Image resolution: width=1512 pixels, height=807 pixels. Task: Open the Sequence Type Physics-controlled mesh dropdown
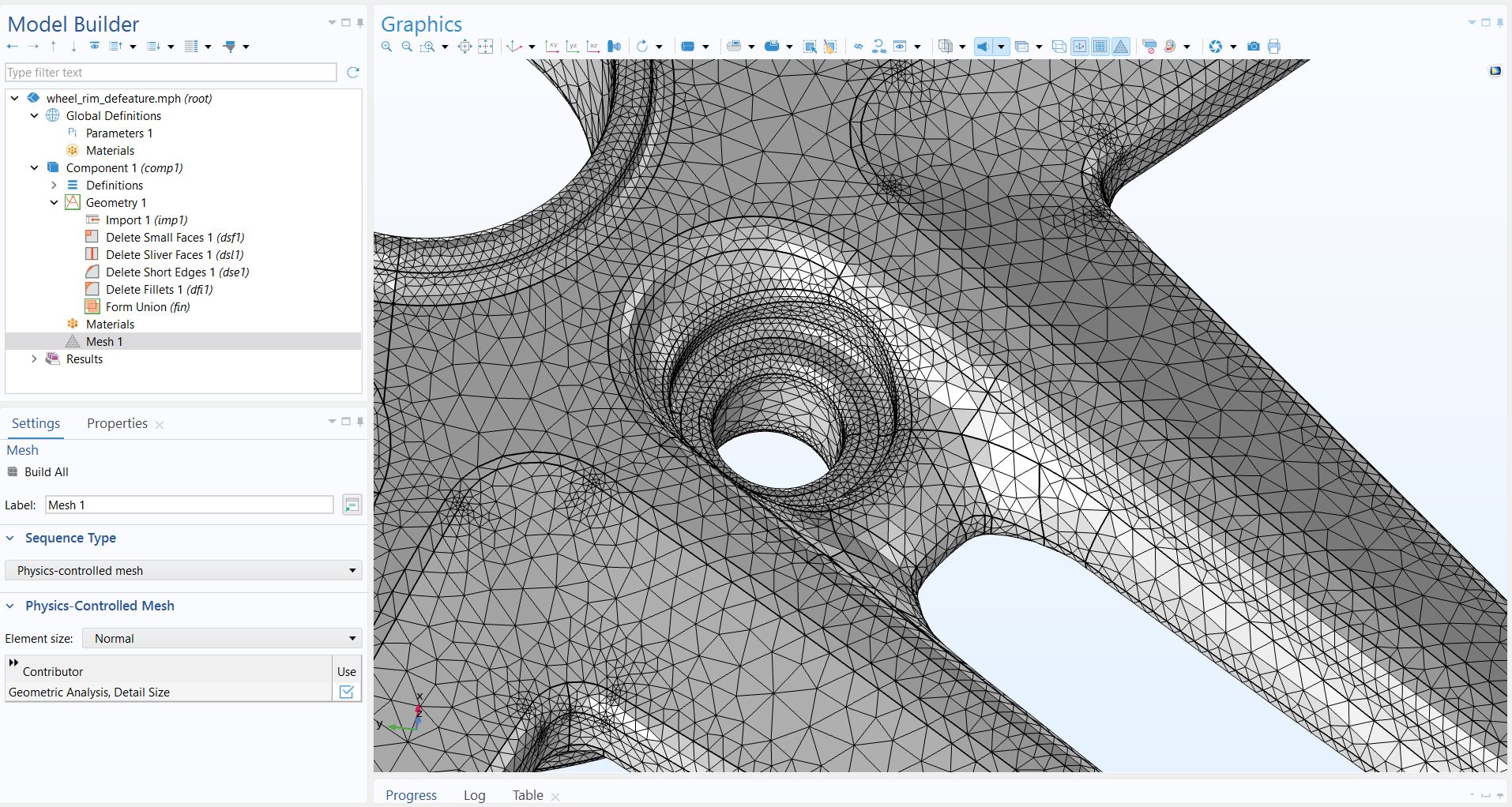[x=183, y=570]
